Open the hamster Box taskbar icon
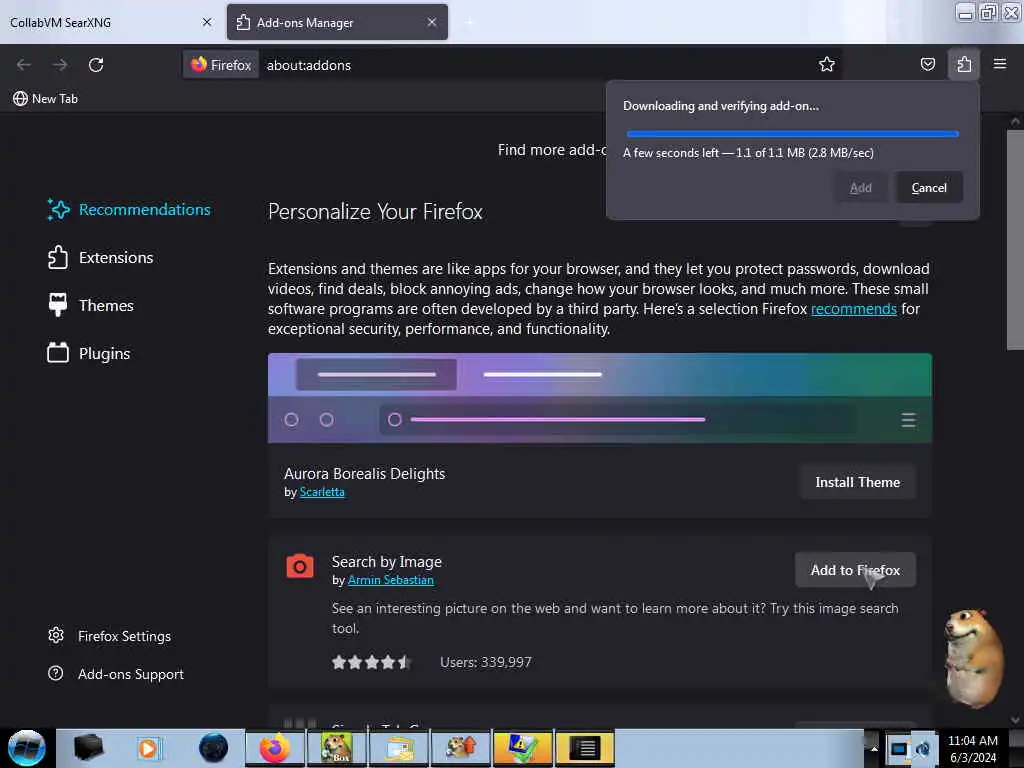This screenshot has height=768, width=1024. 336,748
